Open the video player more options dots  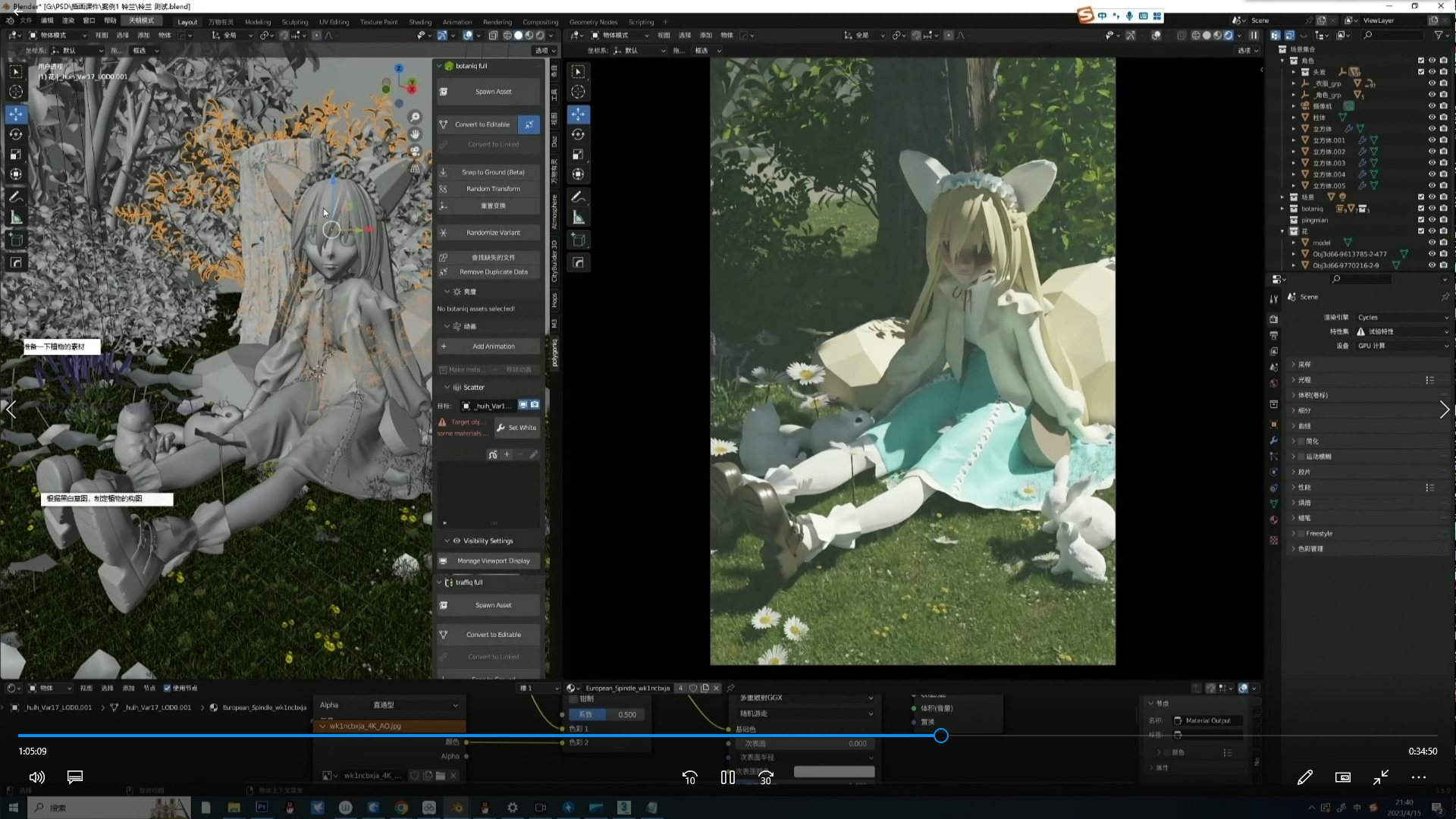click(1419, 777)
